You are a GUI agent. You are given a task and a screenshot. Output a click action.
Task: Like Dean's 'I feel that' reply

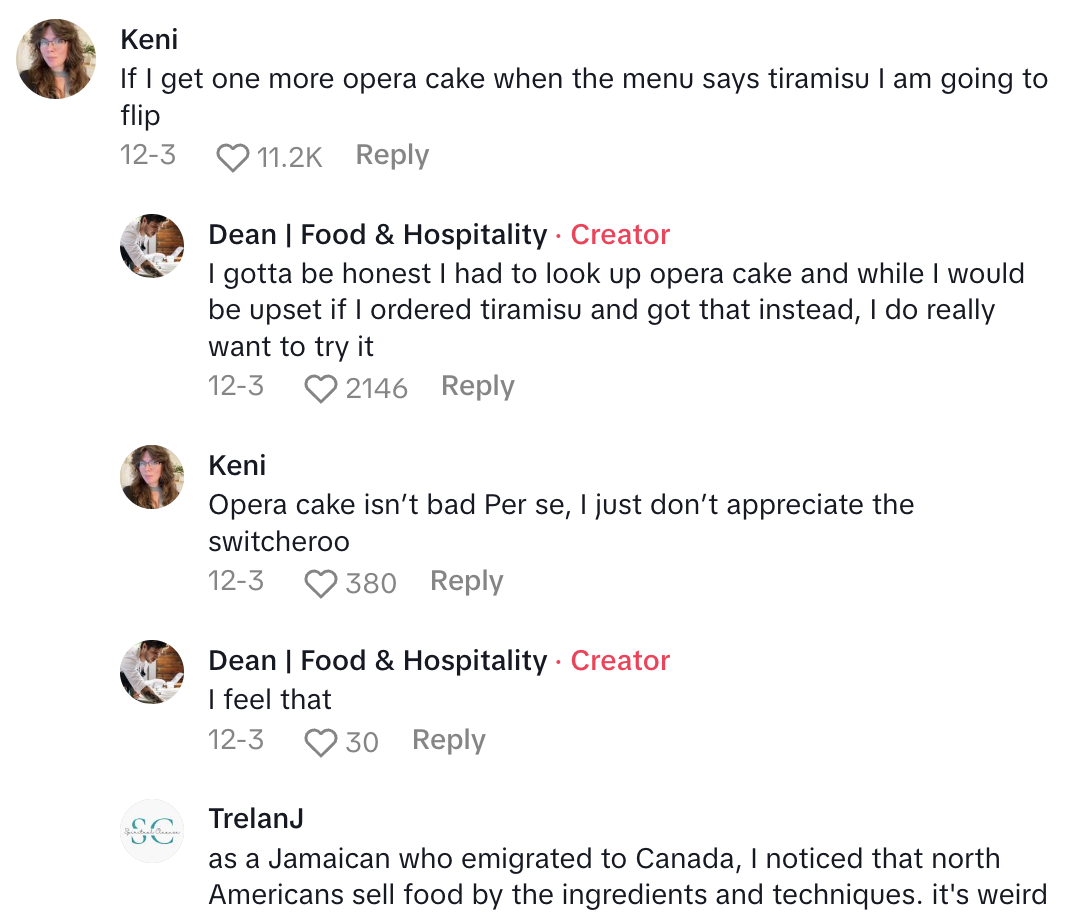pyautogui.click(x=321, y=742)
